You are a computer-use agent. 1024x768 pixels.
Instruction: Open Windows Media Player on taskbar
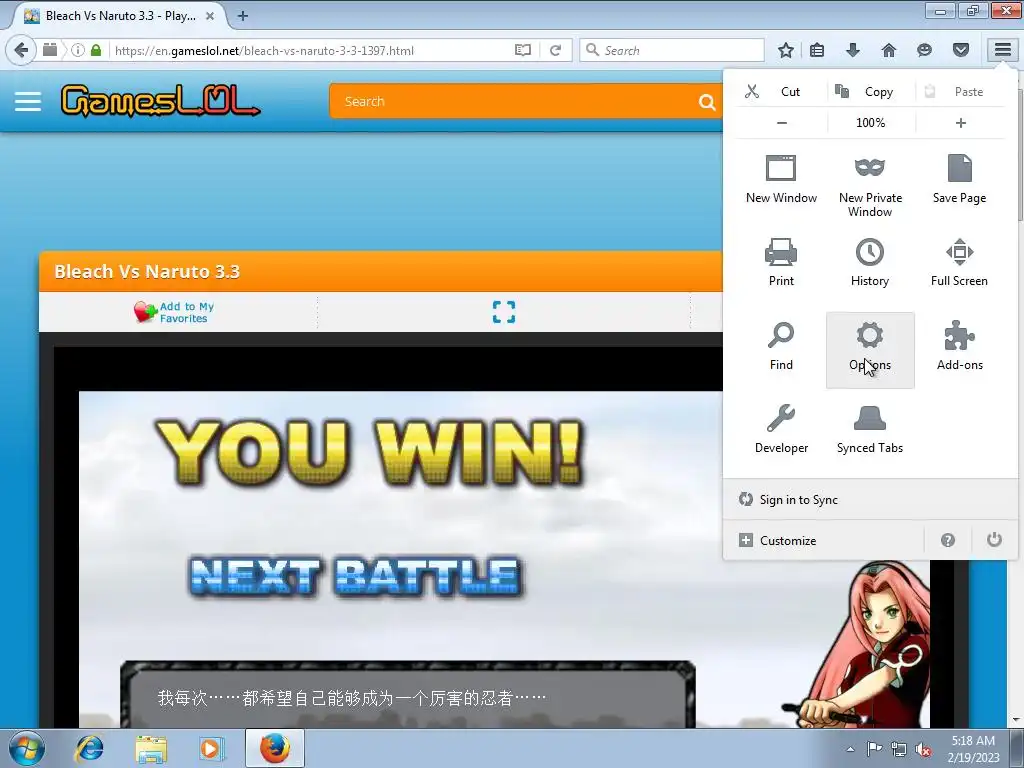(x=210, y=748)
